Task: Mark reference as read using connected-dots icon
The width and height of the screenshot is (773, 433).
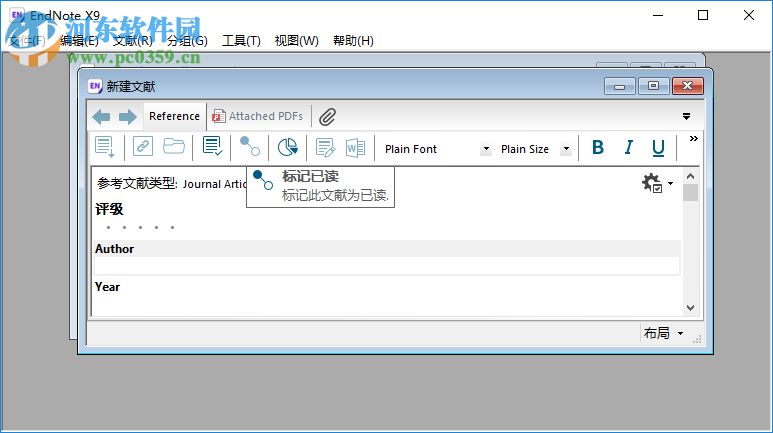Action: tap(250, 146)
